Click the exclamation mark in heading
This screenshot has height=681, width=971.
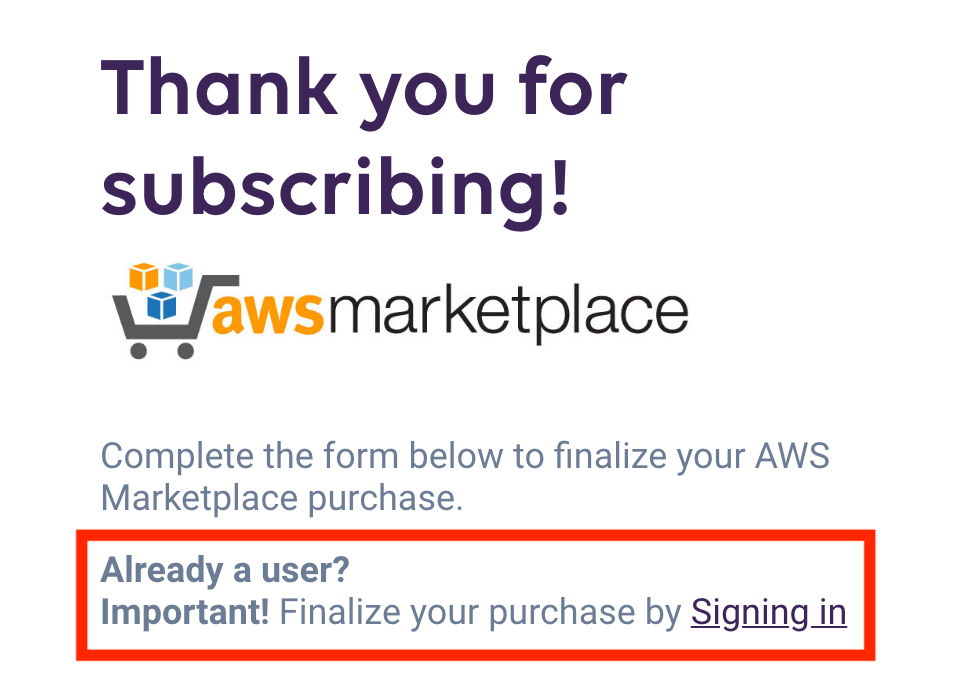(560, 186)
